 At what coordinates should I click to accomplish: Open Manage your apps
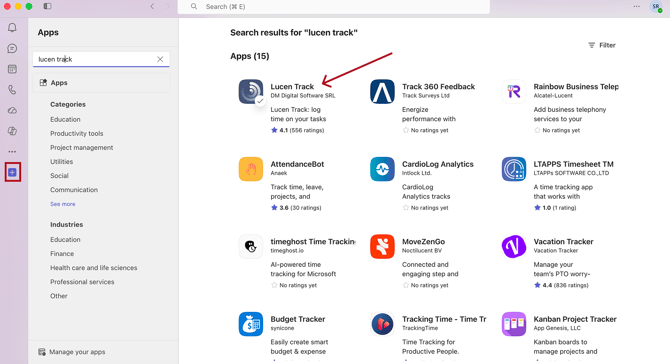click(x=72, y=352)
